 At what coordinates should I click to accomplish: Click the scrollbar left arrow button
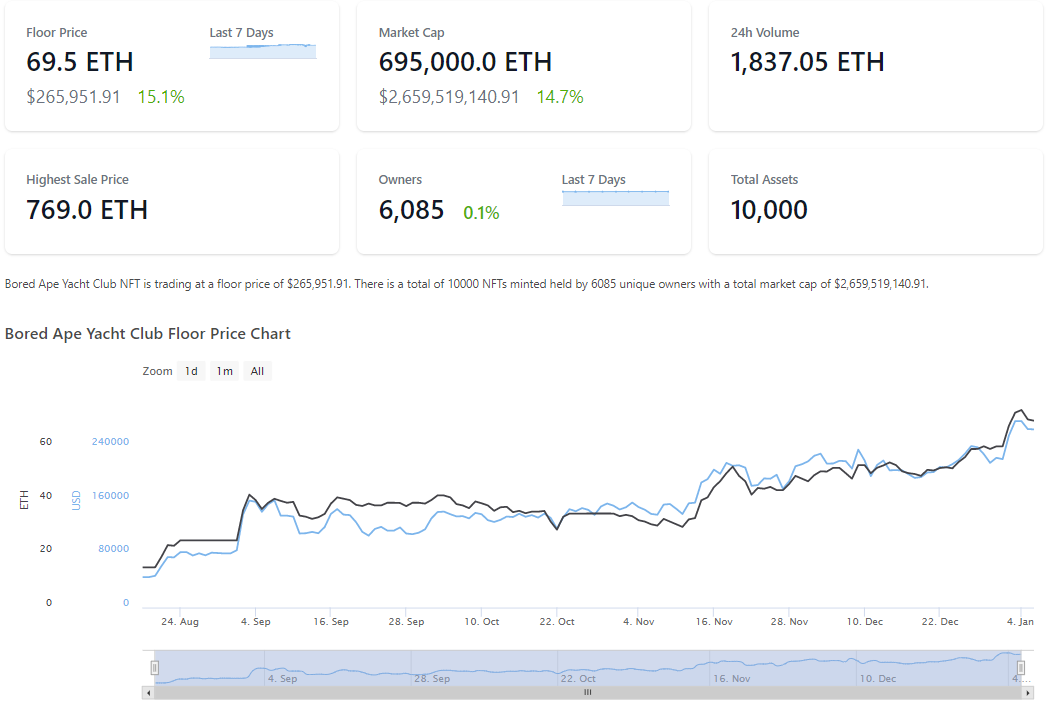tap(148, 692)
